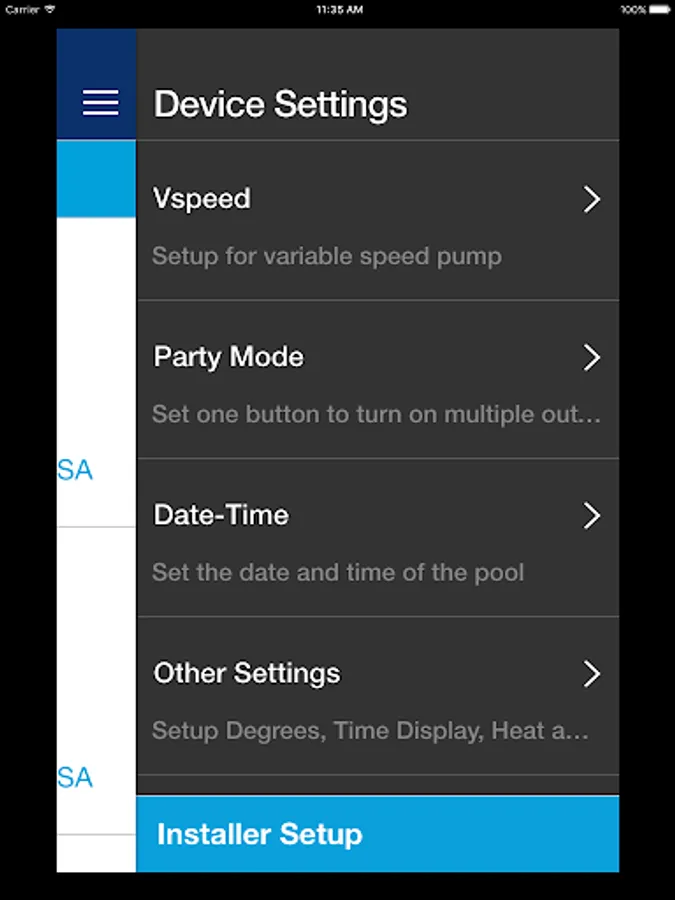Open the hamburger menu icon
This screenshot has height=900, width=675.
pyautogui.click(x=100, y=102)
